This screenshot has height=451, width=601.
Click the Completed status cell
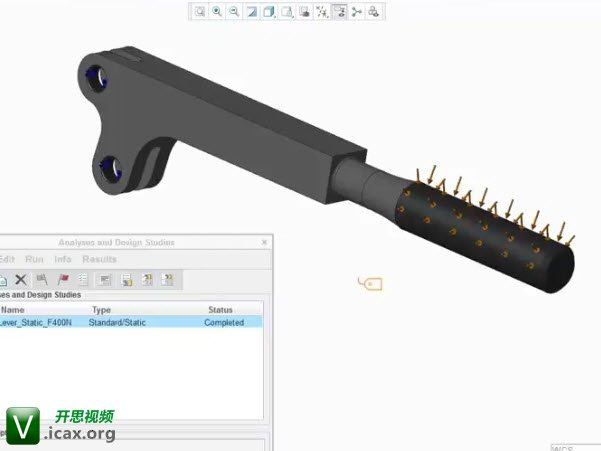point(224,323)
